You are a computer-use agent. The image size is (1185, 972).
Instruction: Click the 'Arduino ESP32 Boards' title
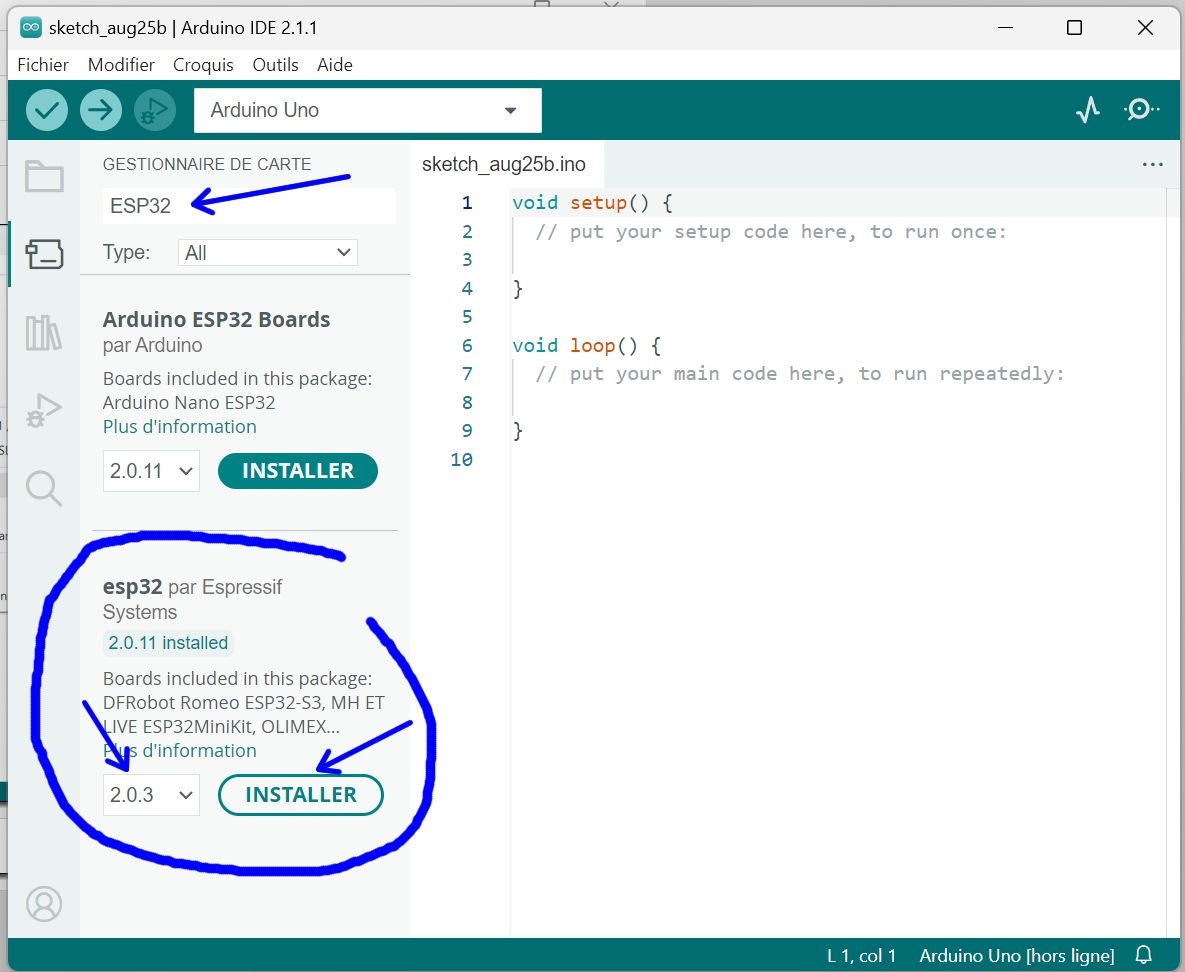click(x=216, y=319)
